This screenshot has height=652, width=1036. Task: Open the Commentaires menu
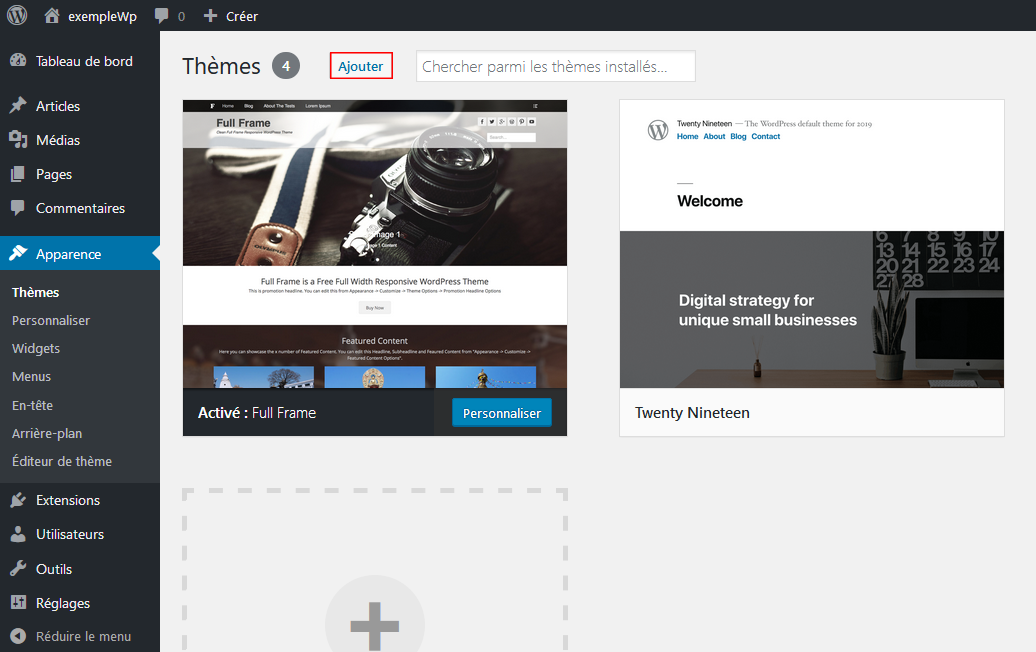80,208
